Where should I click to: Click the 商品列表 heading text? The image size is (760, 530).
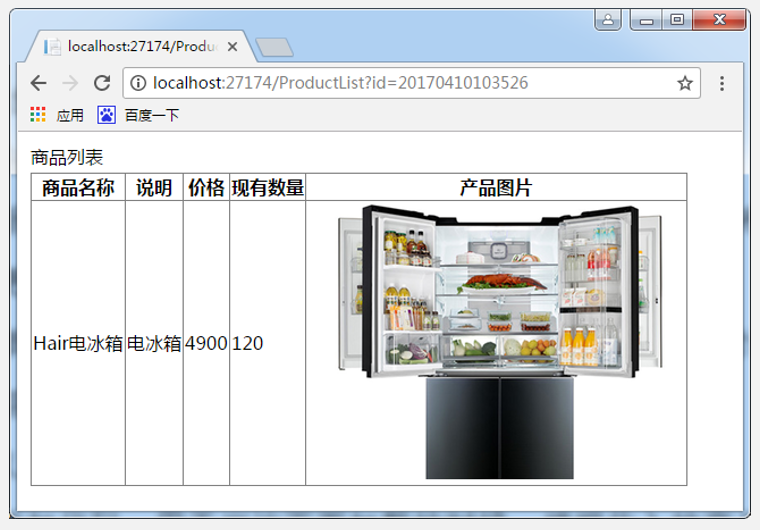click(67, 158)
